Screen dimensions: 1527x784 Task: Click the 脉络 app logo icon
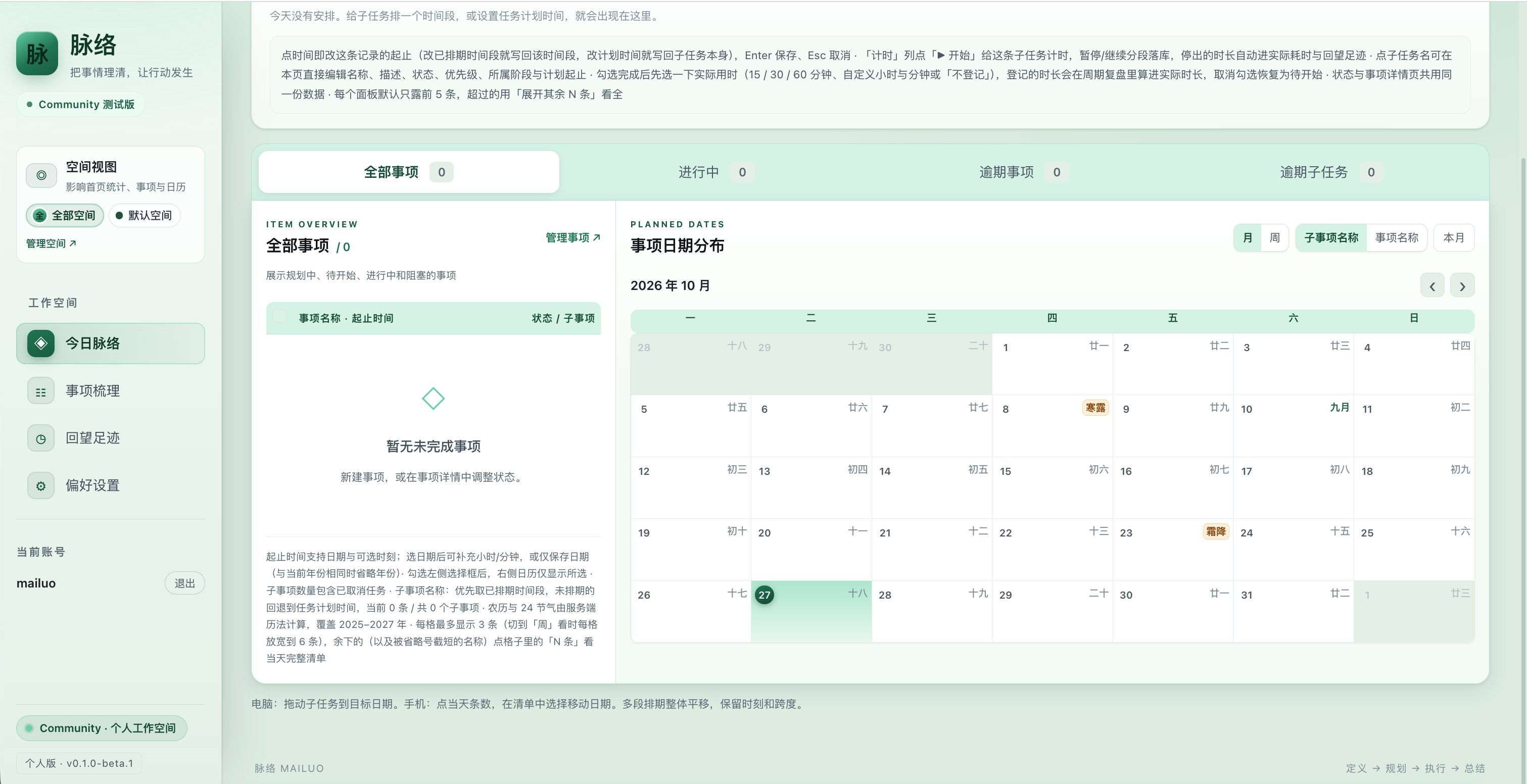coord(37,54)
